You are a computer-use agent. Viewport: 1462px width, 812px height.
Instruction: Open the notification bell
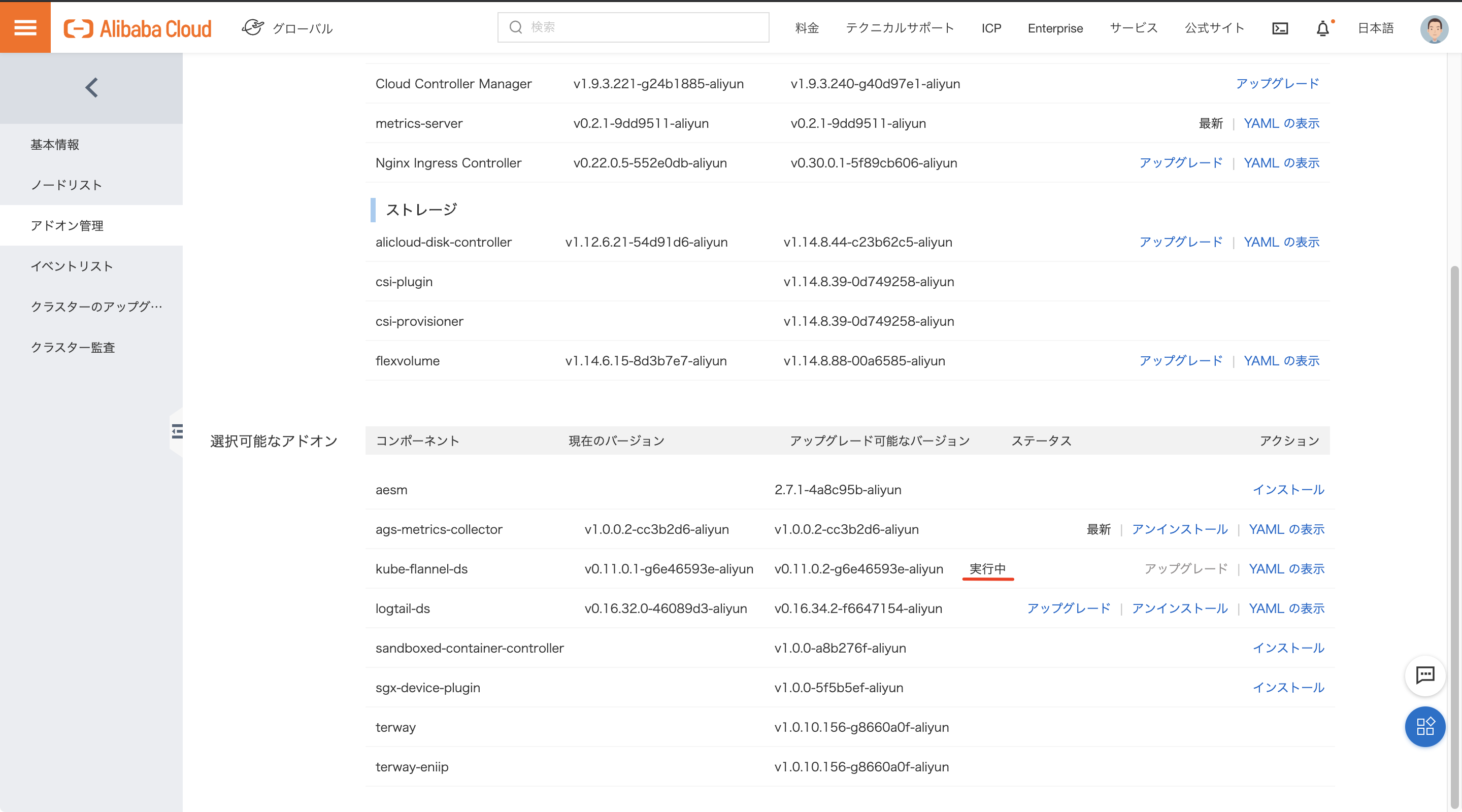(1322, 28)
